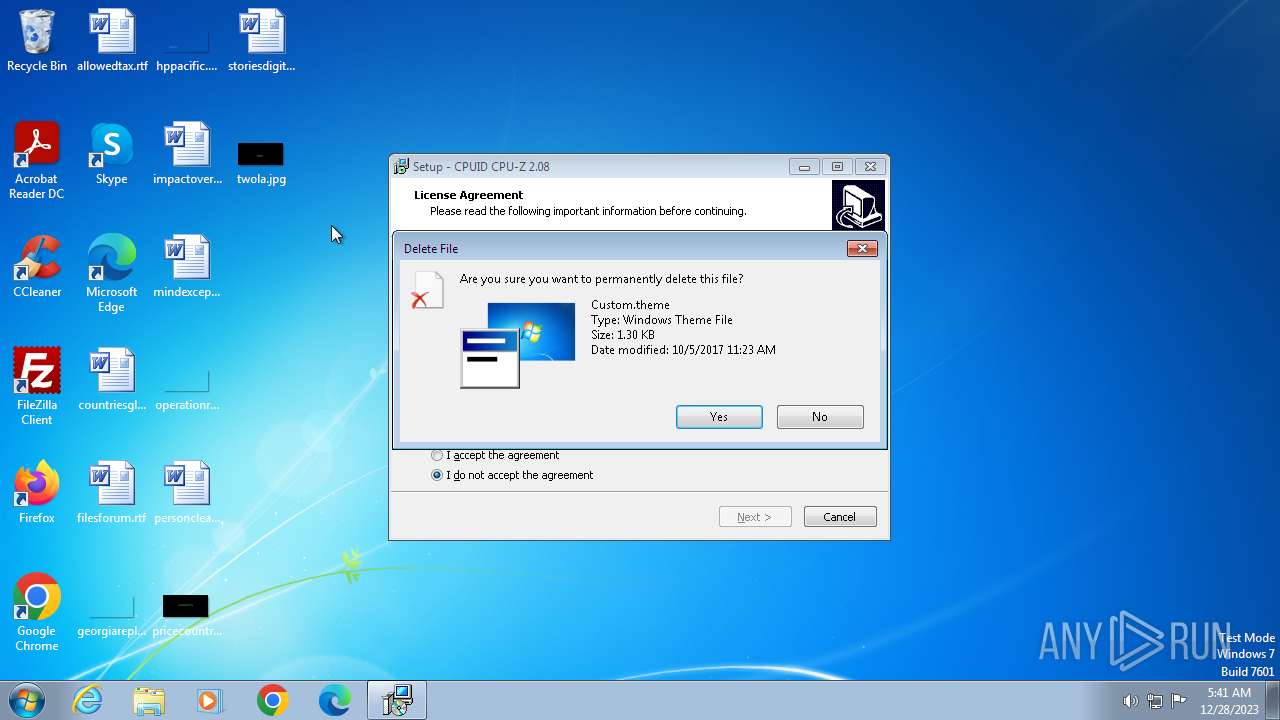Select the storiesdigit document icon
The height and width of the screenshot is (720, 1280).
[x=262, y=41]
